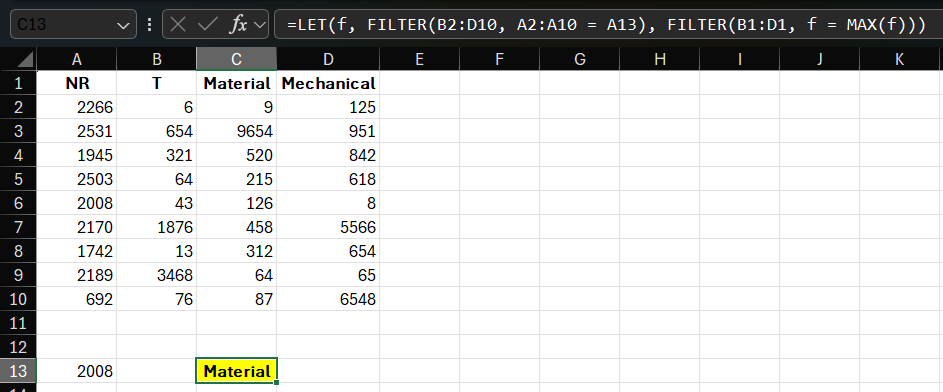Viewport: 943px width, 392px height.
Task: Select column J header
Action: pyautogui.click(x=819, y=59)
